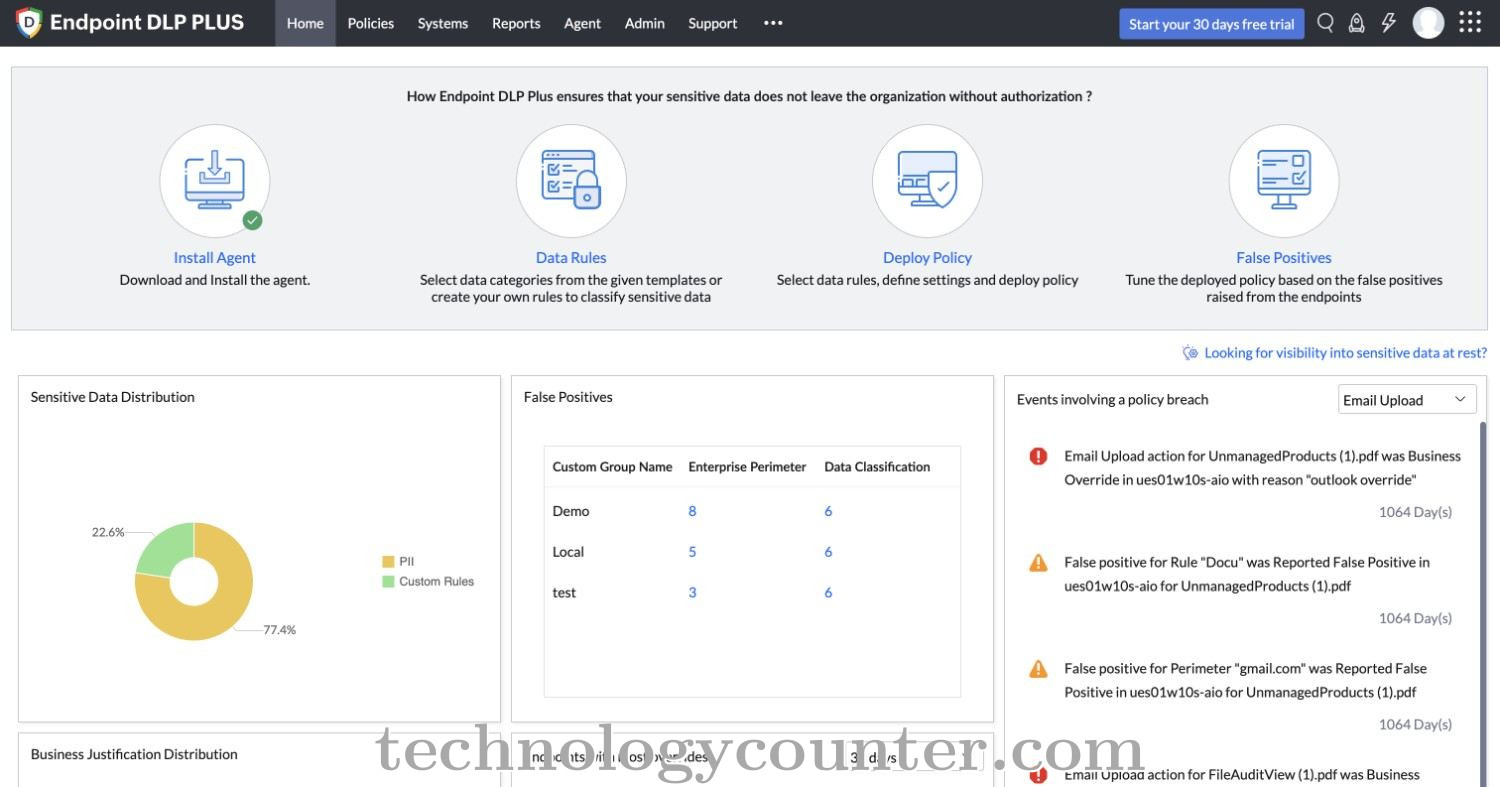1500x787 pixels.
Task: Click the False Positives monitor checklist icon
Action: [1284, 180]
